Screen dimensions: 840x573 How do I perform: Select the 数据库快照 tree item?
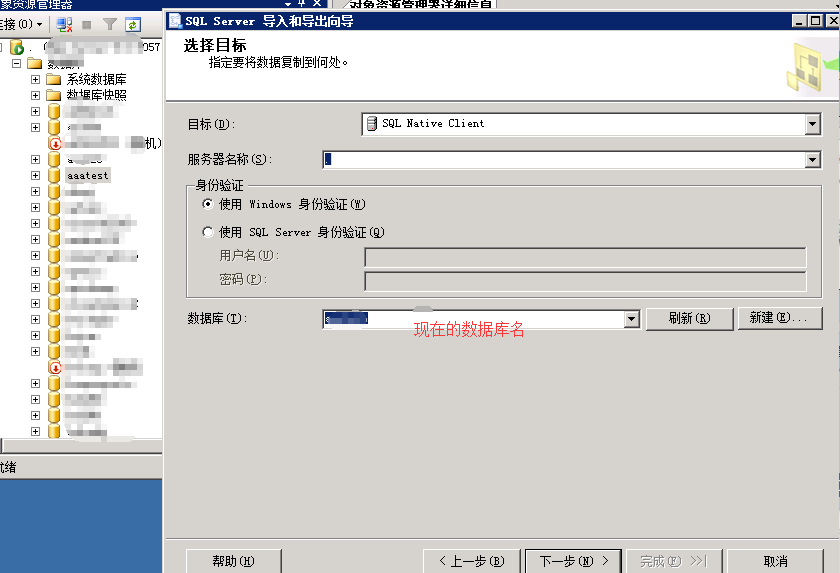coord(96,95)
